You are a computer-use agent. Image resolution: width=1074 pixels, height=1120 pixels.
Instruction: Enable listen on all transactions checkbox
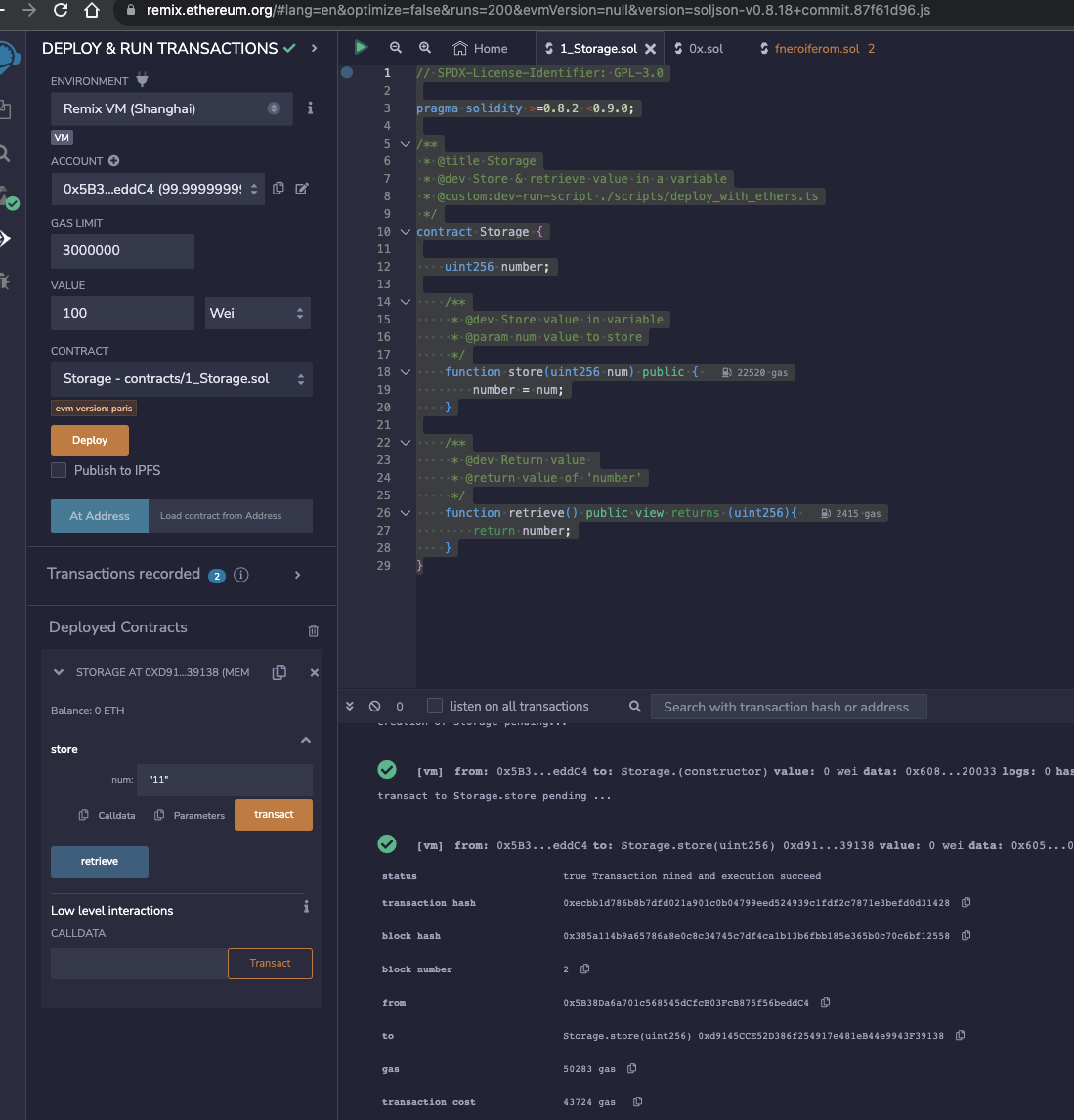[434, 706]
